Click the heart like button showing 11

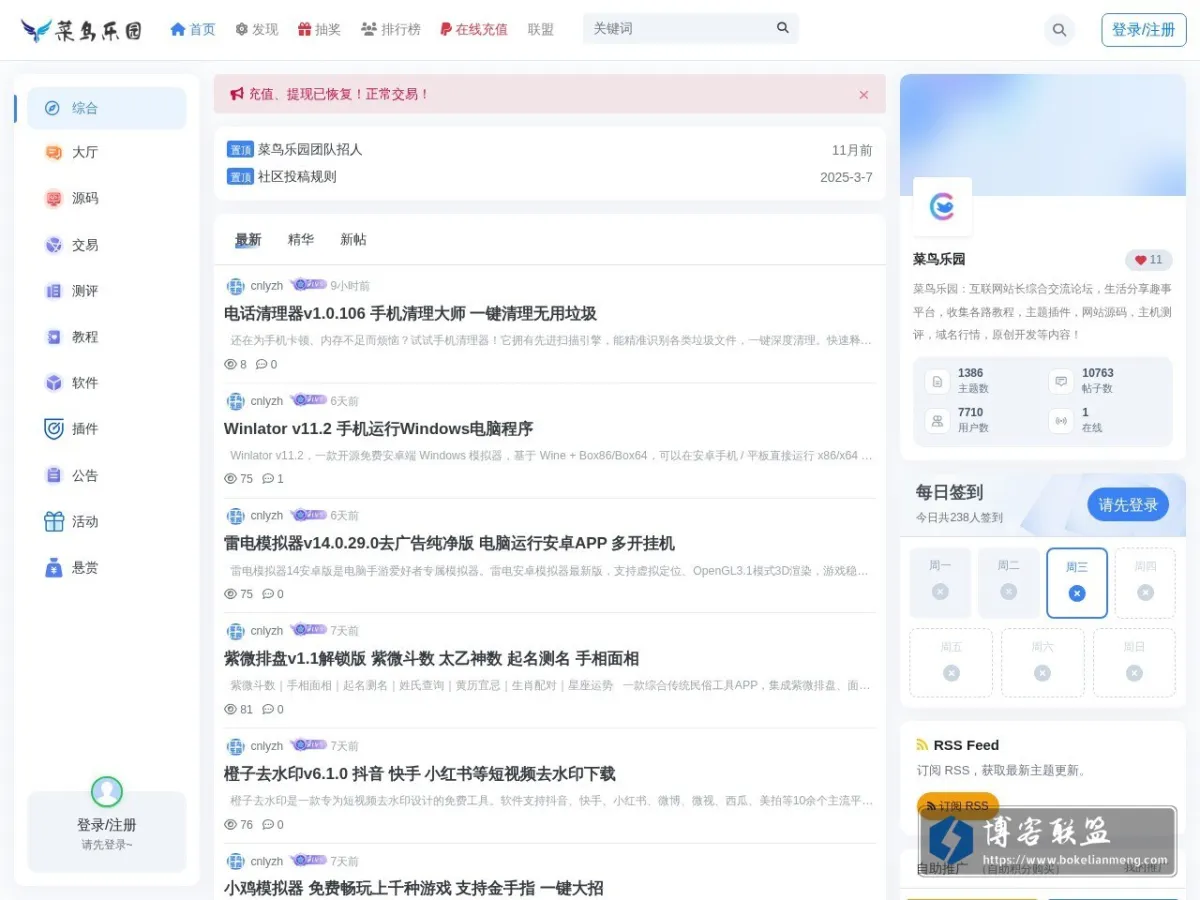coord(1149,260)
